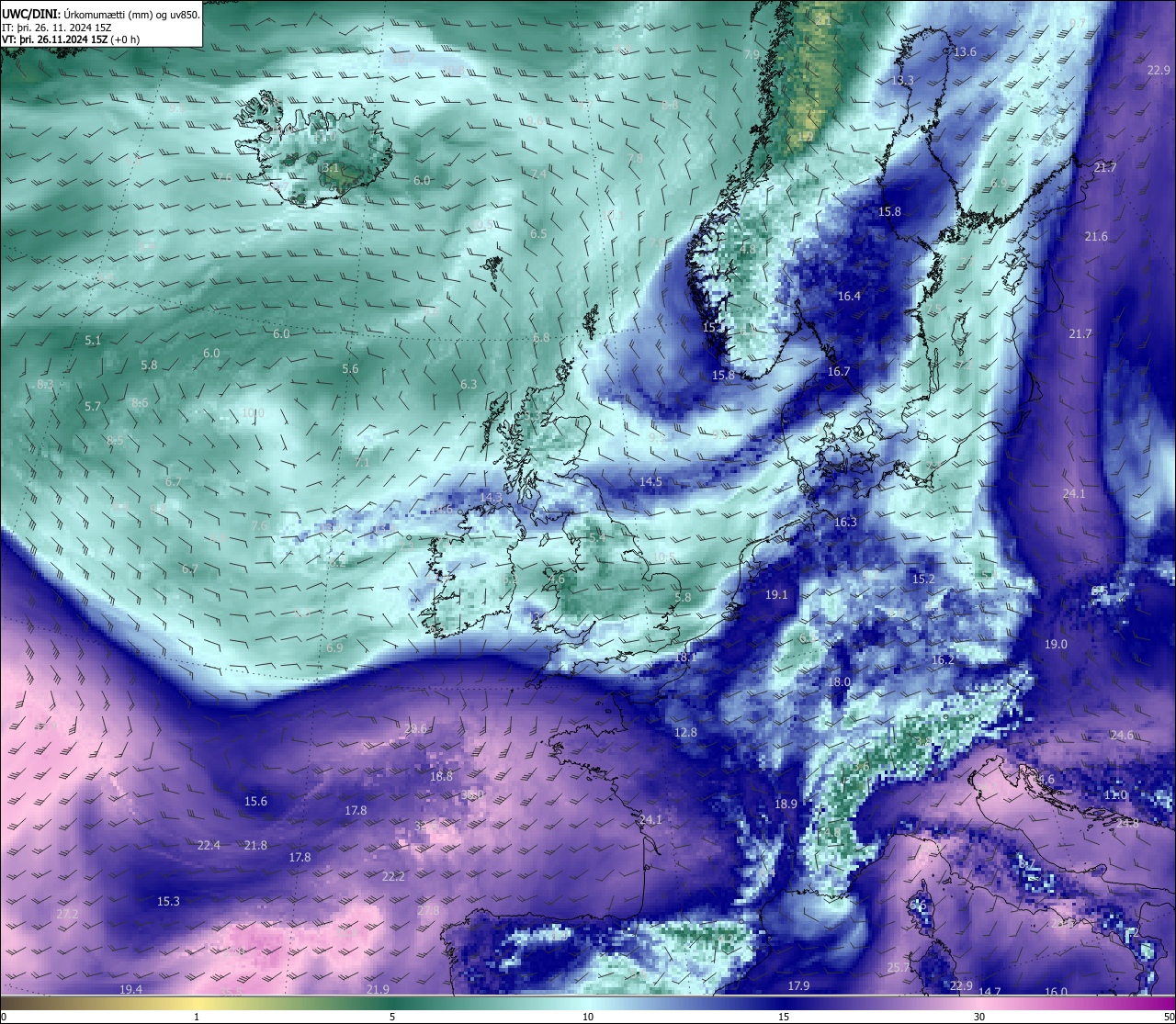Click the map value 24.6
The image size is (1176, 1024).
(x=1122, y=736)
